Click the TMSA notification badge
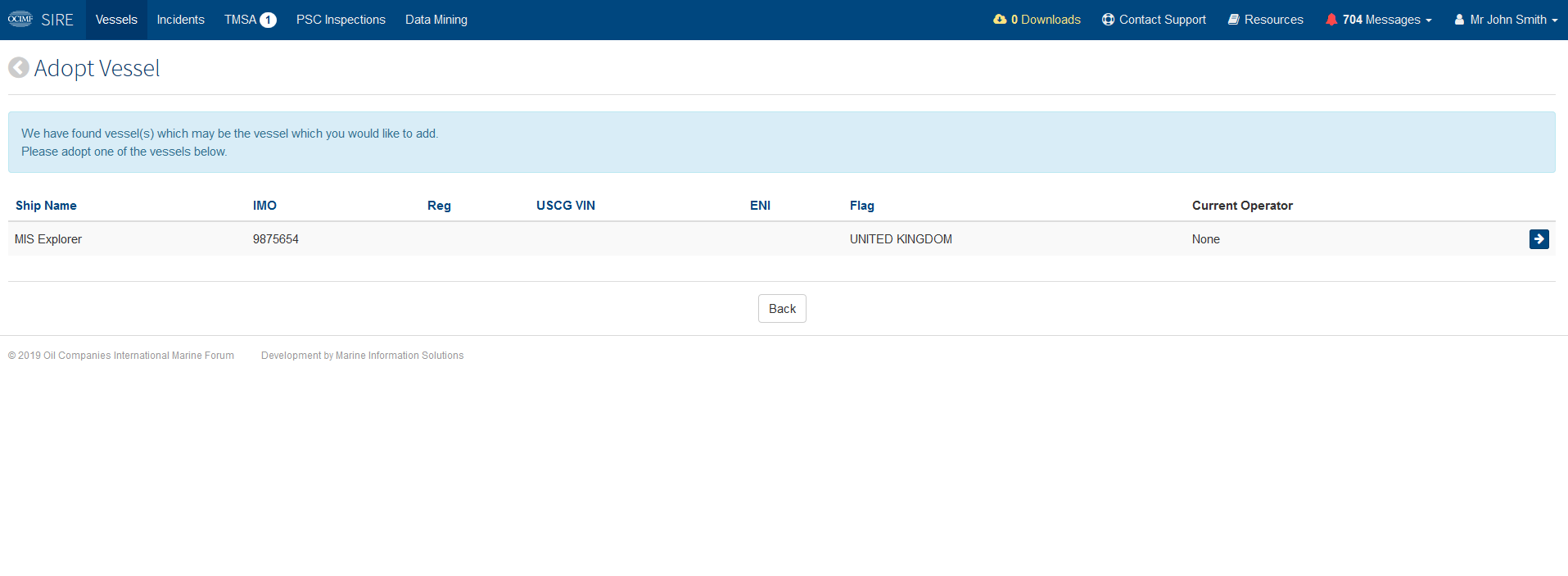Image resolution: width=1568 pixels, height=576 pixels. pos(268,20)
